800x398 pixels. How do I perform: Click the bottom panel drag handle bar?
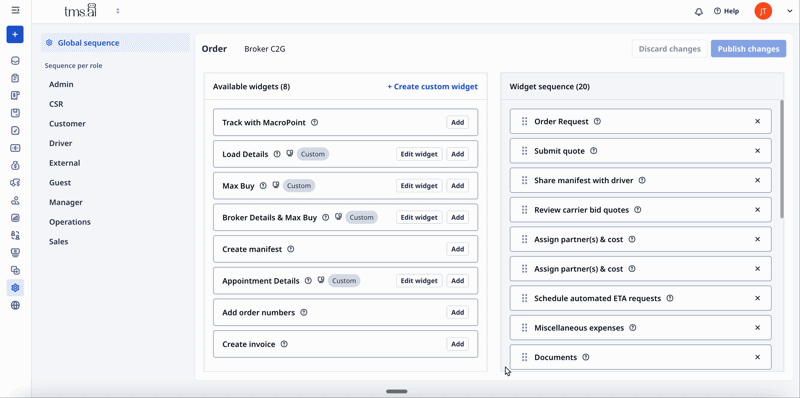396,391
